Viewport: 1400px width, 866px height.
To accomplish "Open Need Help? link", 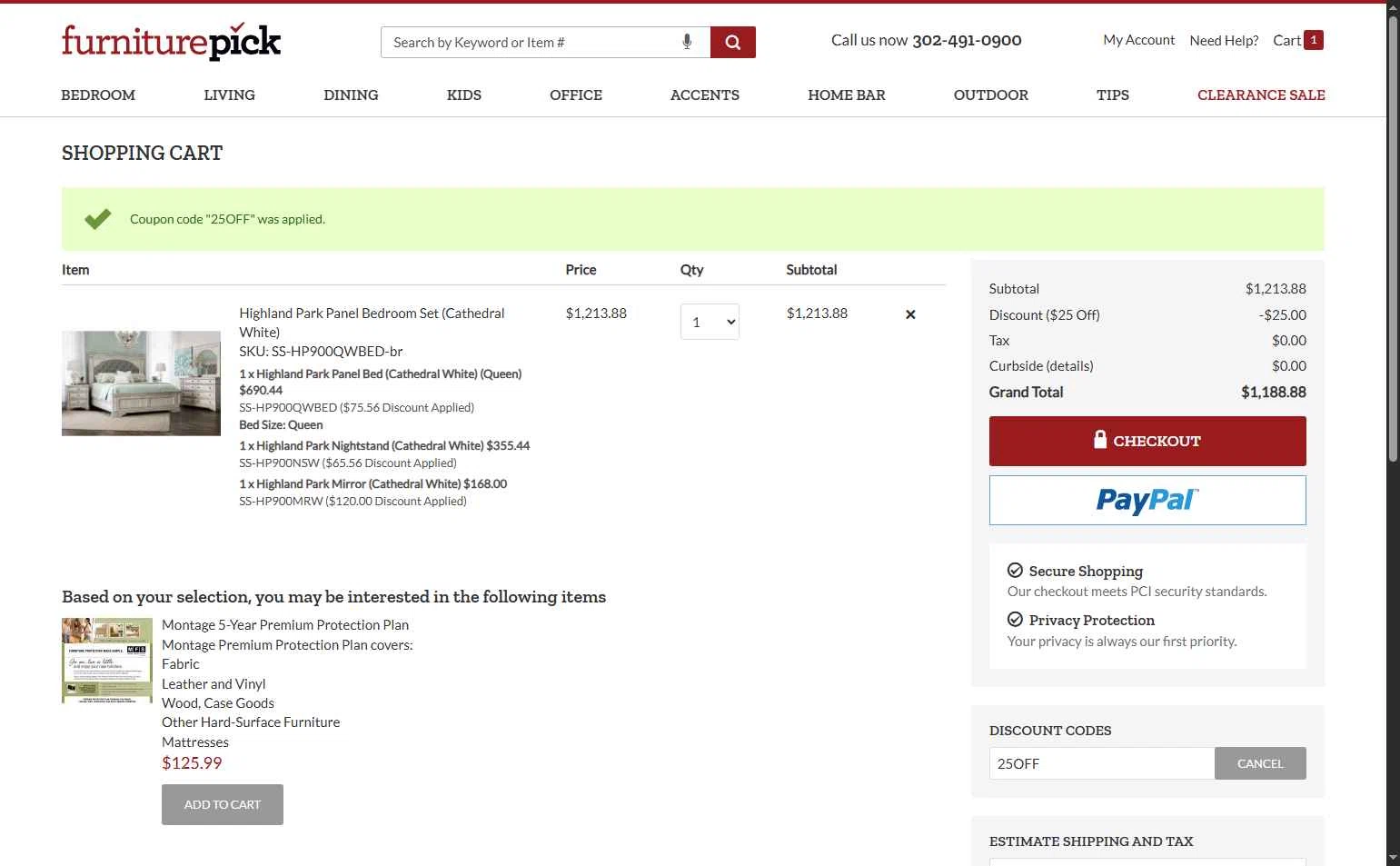I will coord(1224,40).
